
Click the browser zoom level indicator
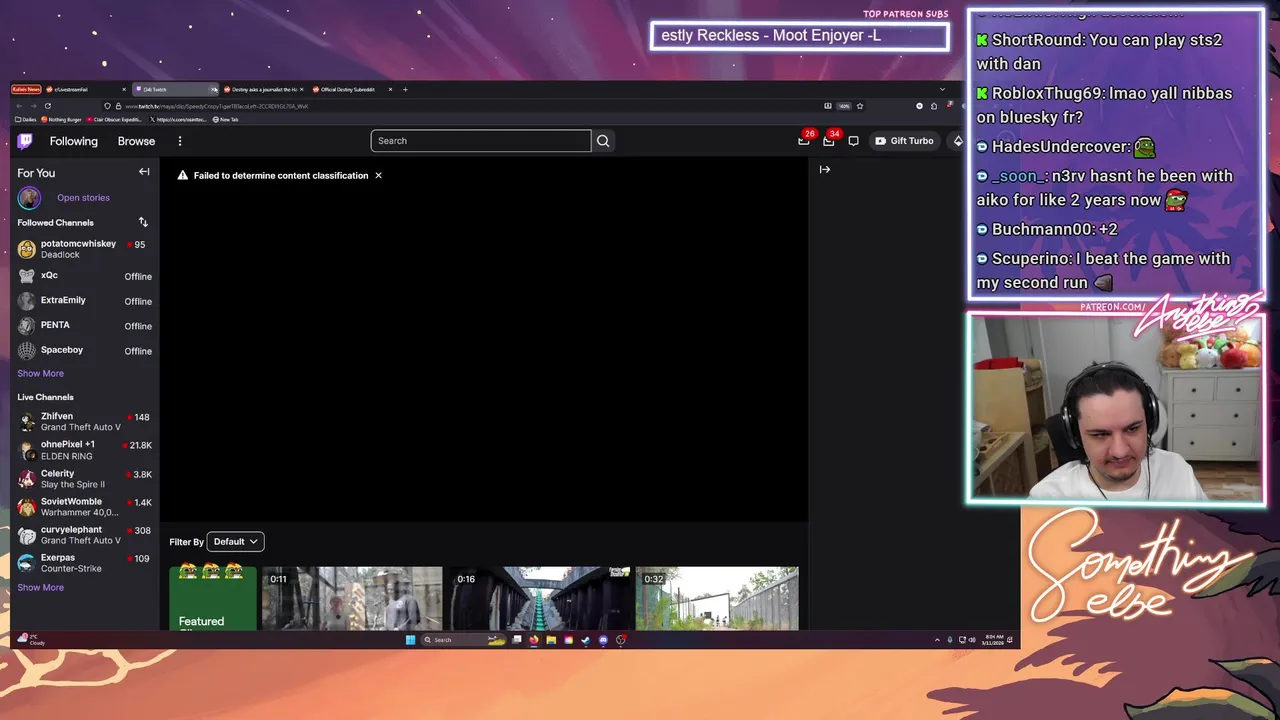click(844, 106)
